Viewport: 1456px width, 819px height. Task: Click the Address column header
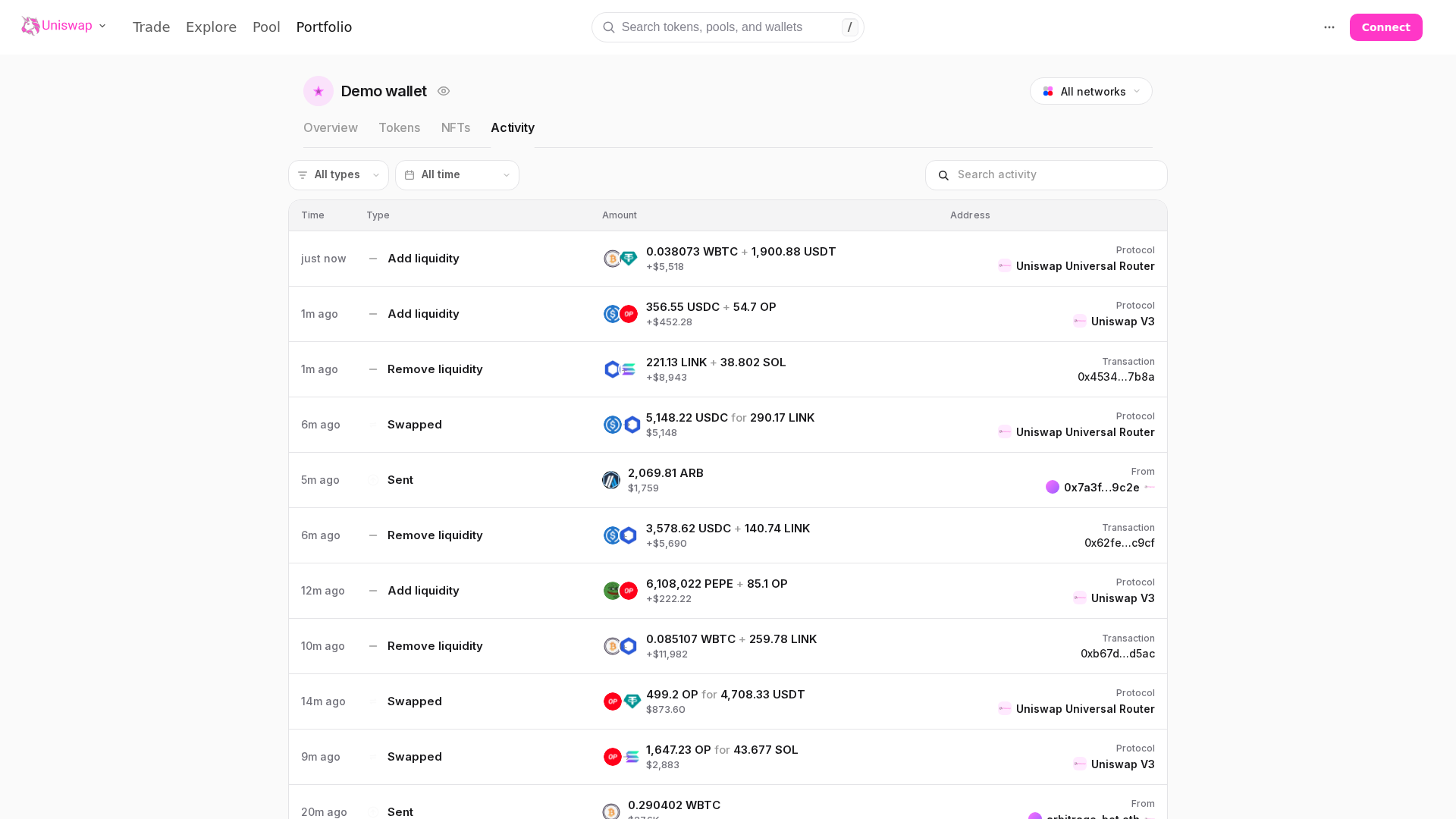970,215
